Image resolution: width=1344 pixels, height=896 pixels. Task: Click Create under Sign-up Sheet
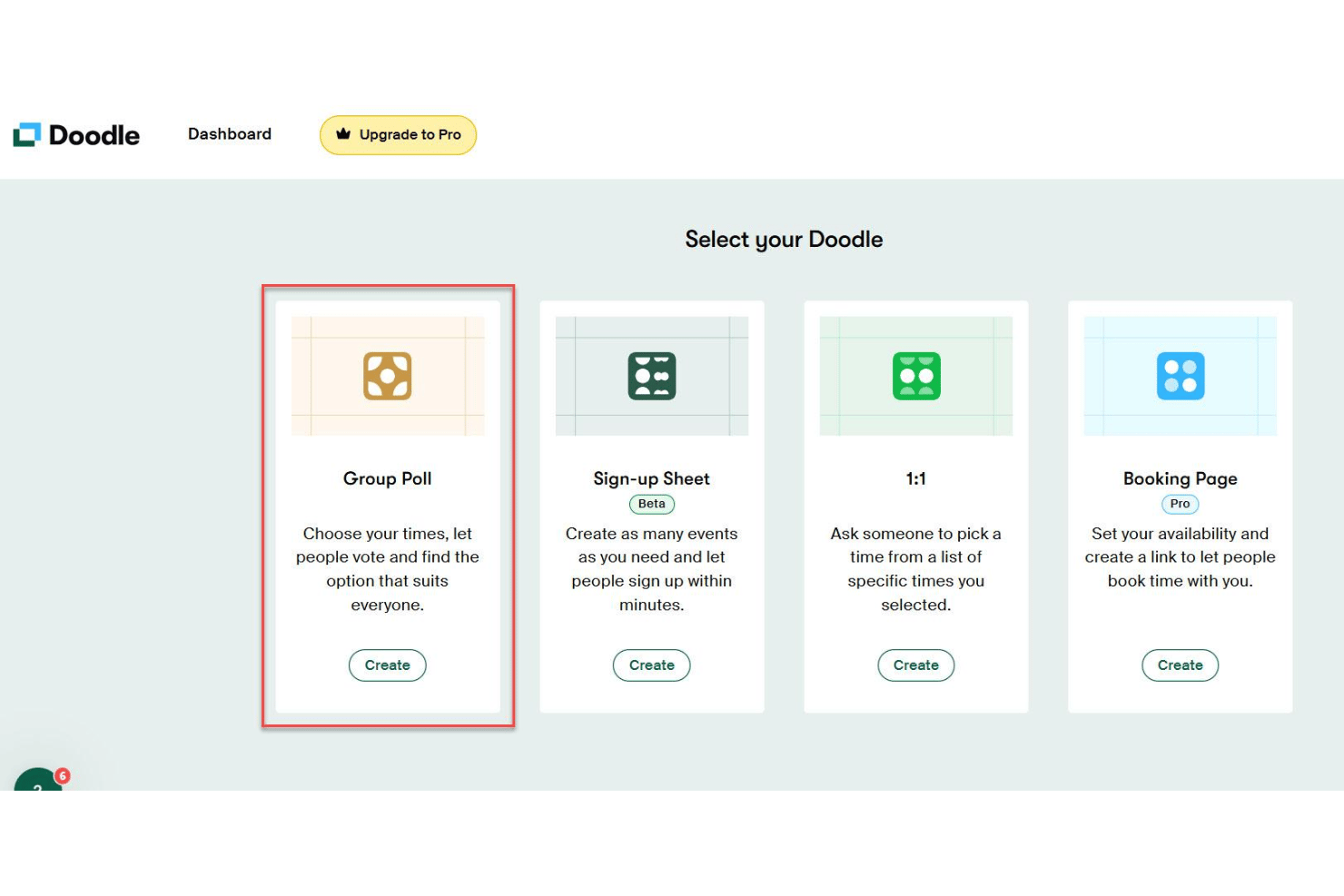pos(652,665)
